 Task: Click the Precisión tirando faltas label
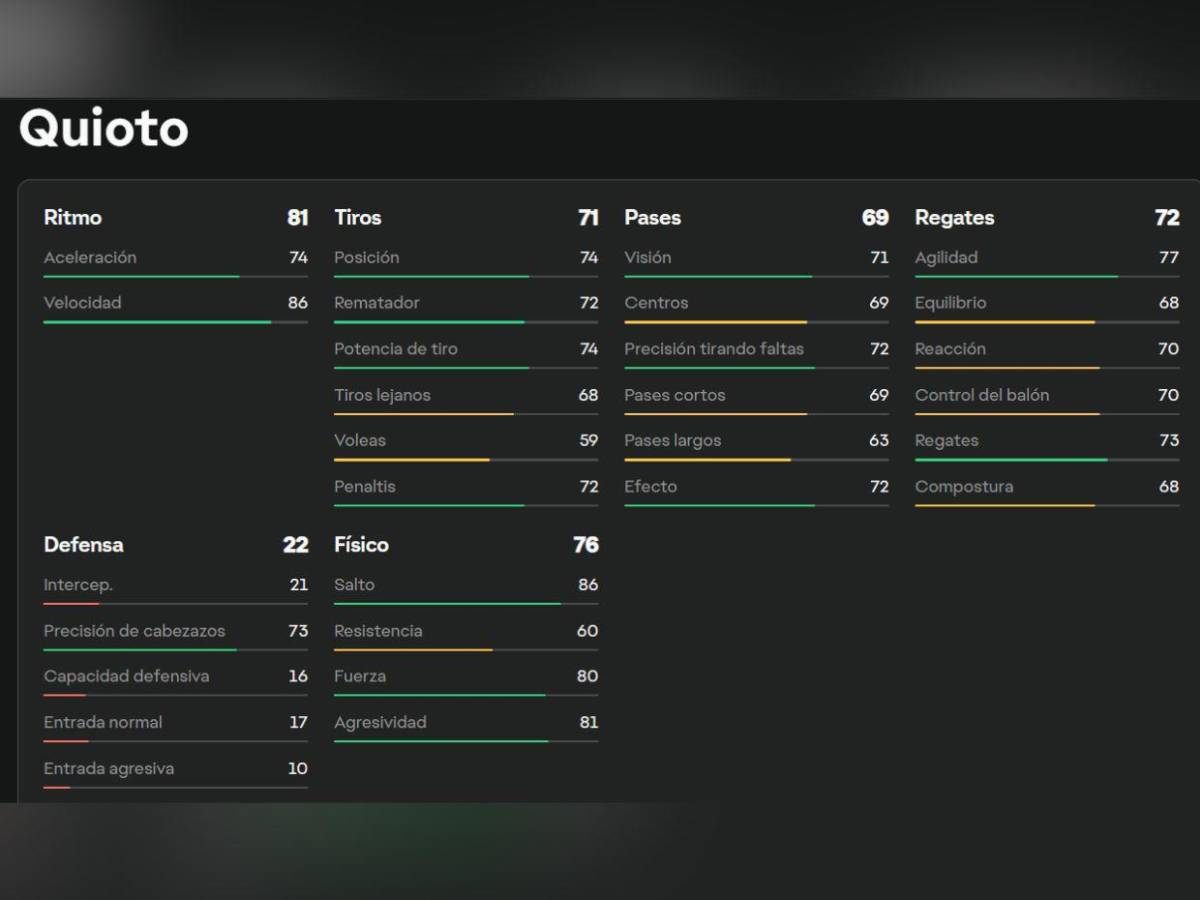(x=714, y=349)
